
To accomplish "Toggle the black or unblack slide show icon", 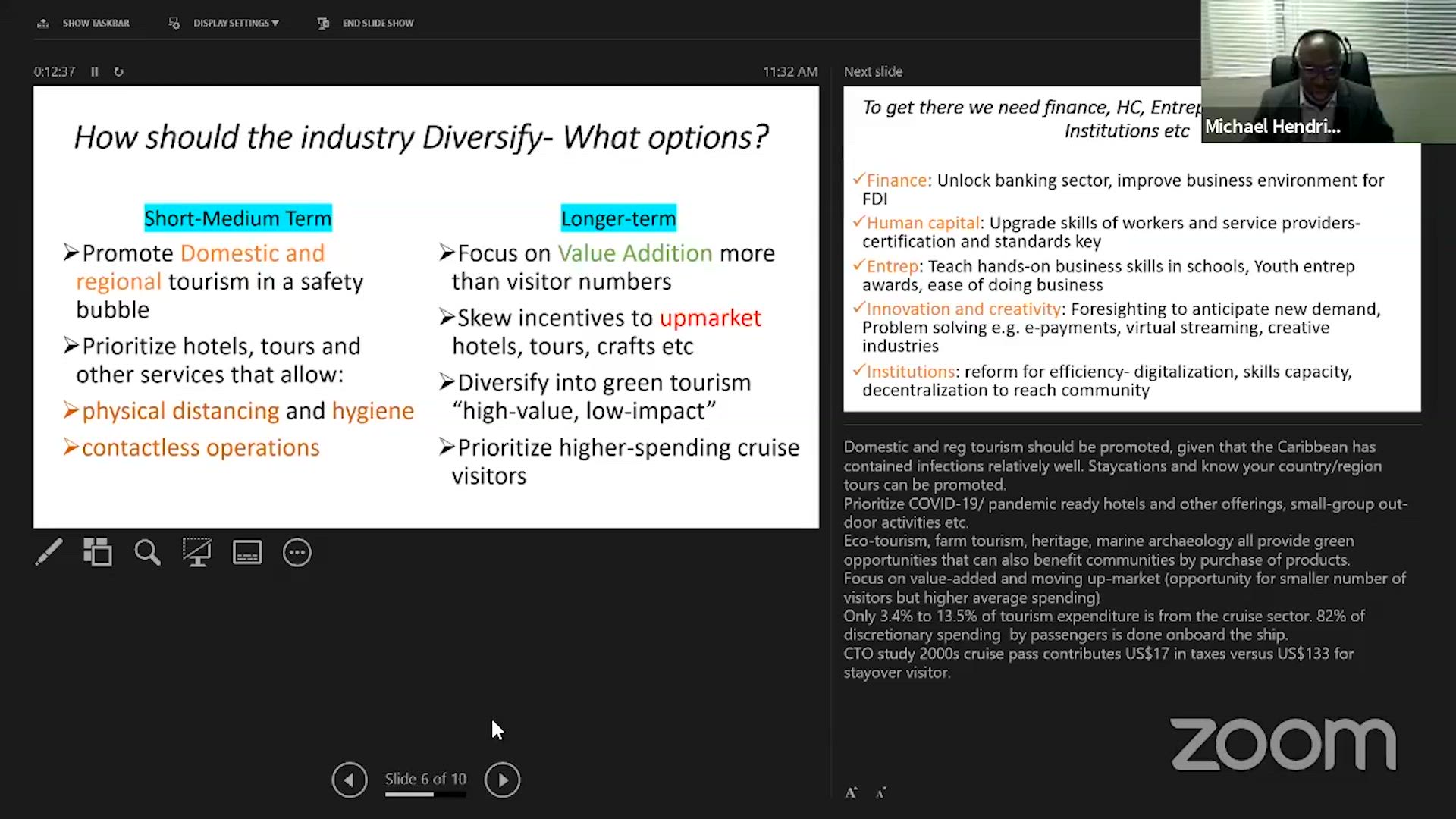I will click(x=197, y=553).
